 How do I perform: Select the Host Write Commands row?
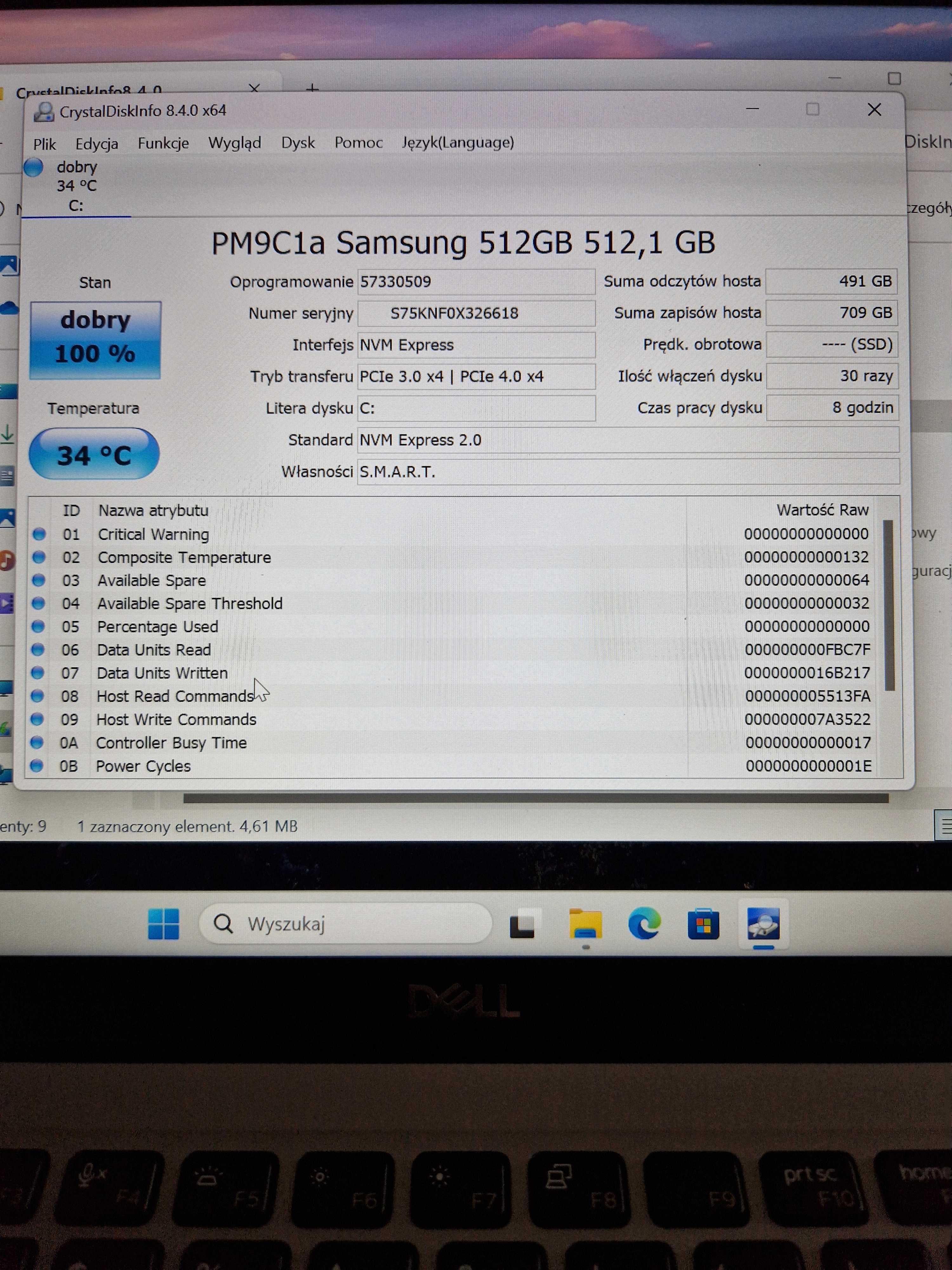pyautogui.click(x=453, y=719)
